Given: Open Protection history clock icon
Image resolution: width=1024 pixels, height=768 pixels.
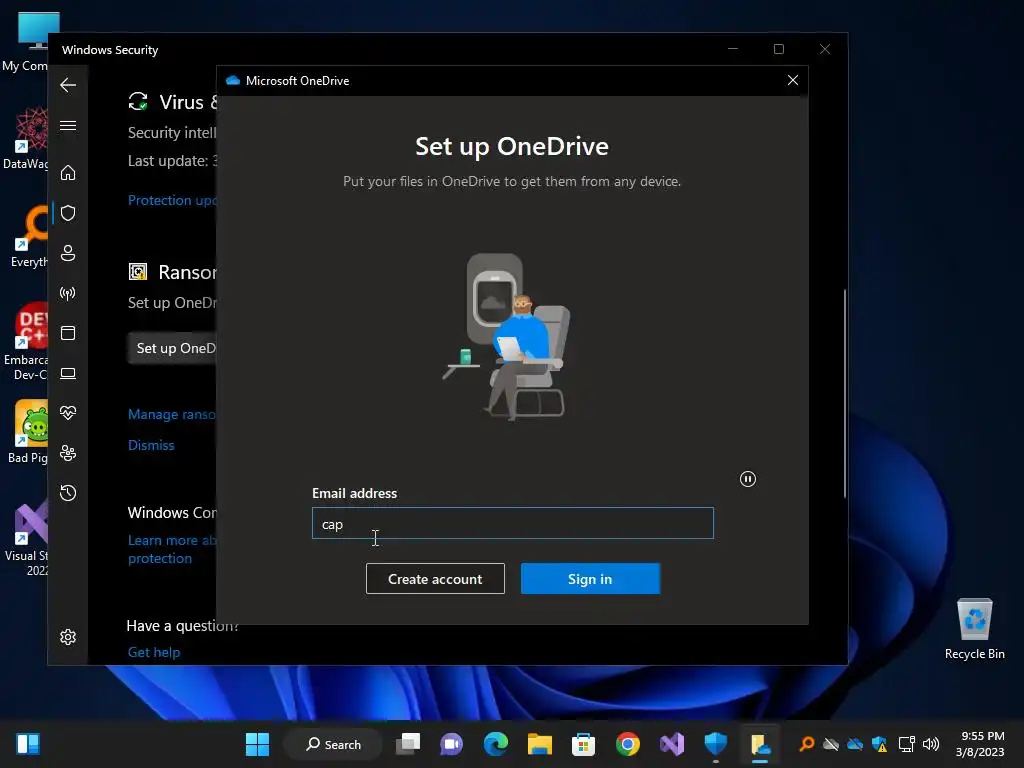Looking at the screenshot, I should tap(68, 493).
